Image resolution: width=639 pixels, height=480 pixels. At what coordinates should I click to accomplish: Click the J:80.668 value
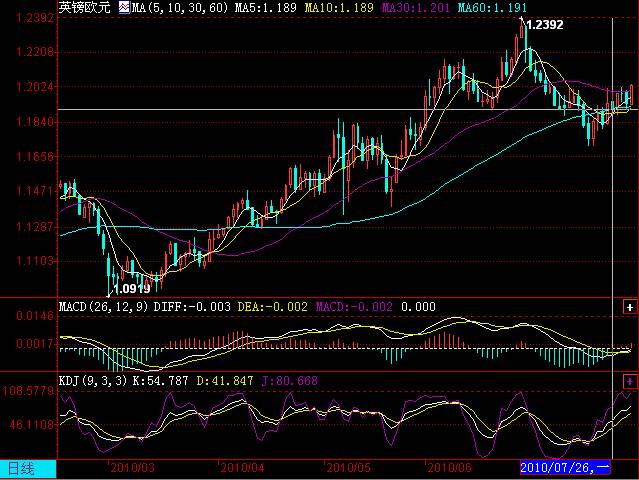pyautogui.click(x=289, y=381)
